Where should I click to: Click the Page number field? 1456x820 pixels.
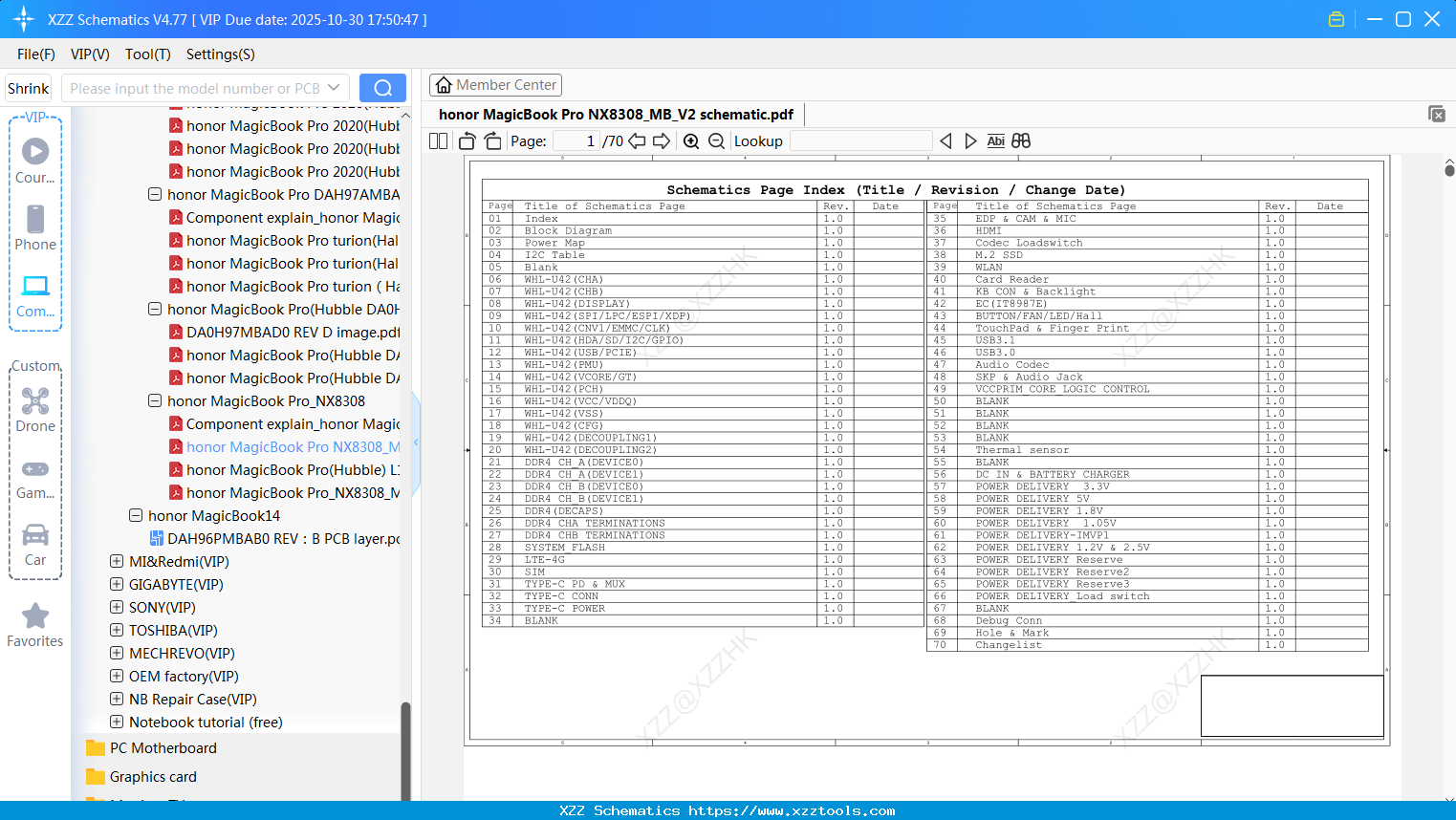click(576, 141)
